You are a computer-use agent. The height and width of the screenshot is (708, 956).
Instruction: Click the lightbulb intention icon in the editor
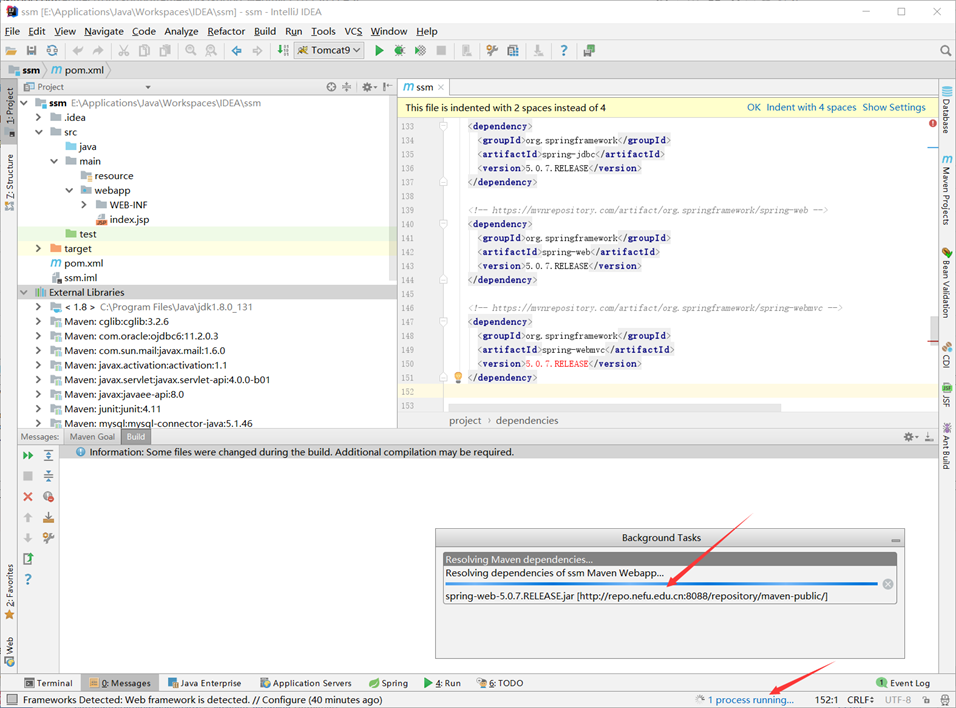point(458,378)
